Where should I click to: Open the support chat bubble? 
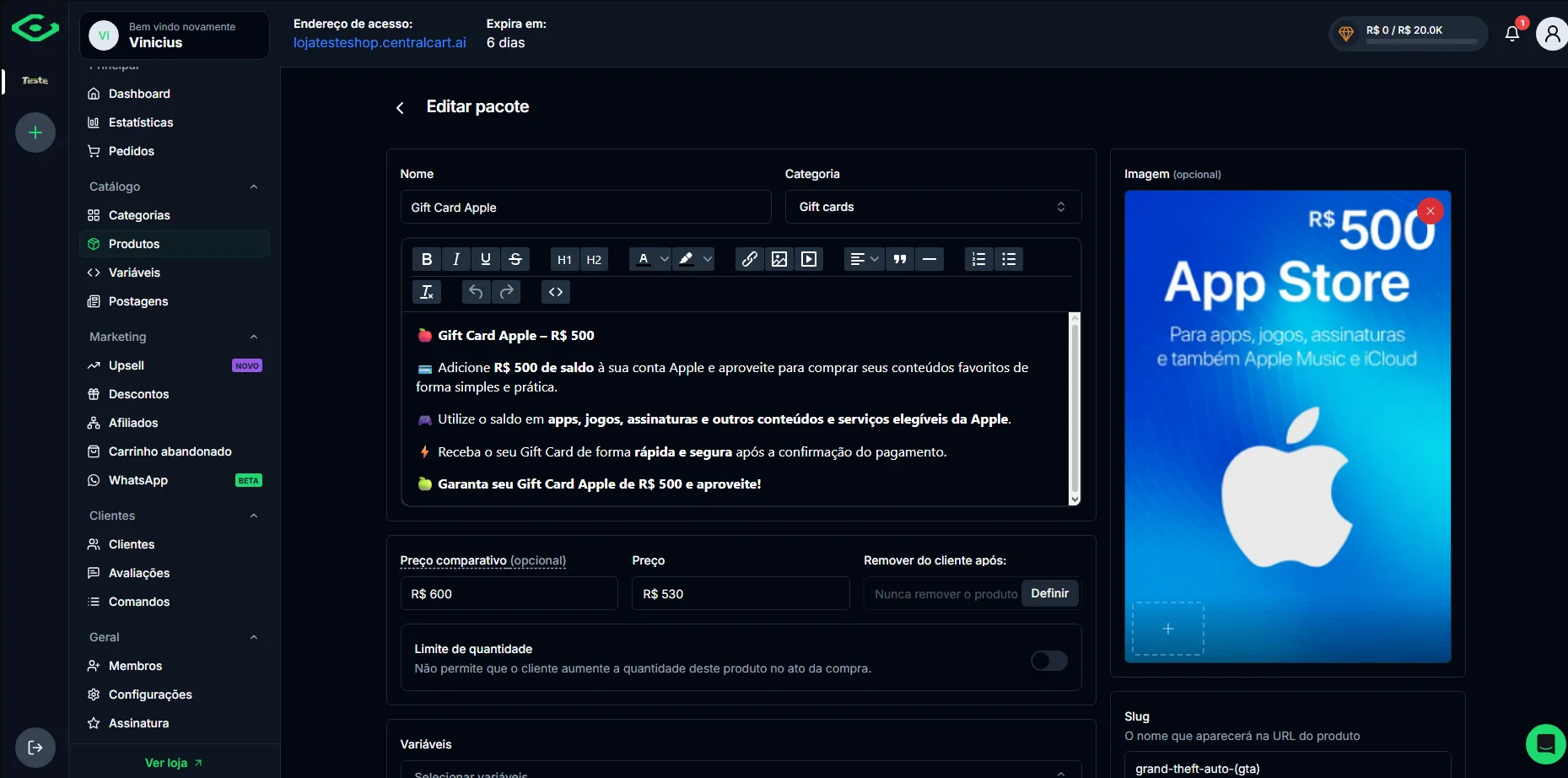point(1545,744)
